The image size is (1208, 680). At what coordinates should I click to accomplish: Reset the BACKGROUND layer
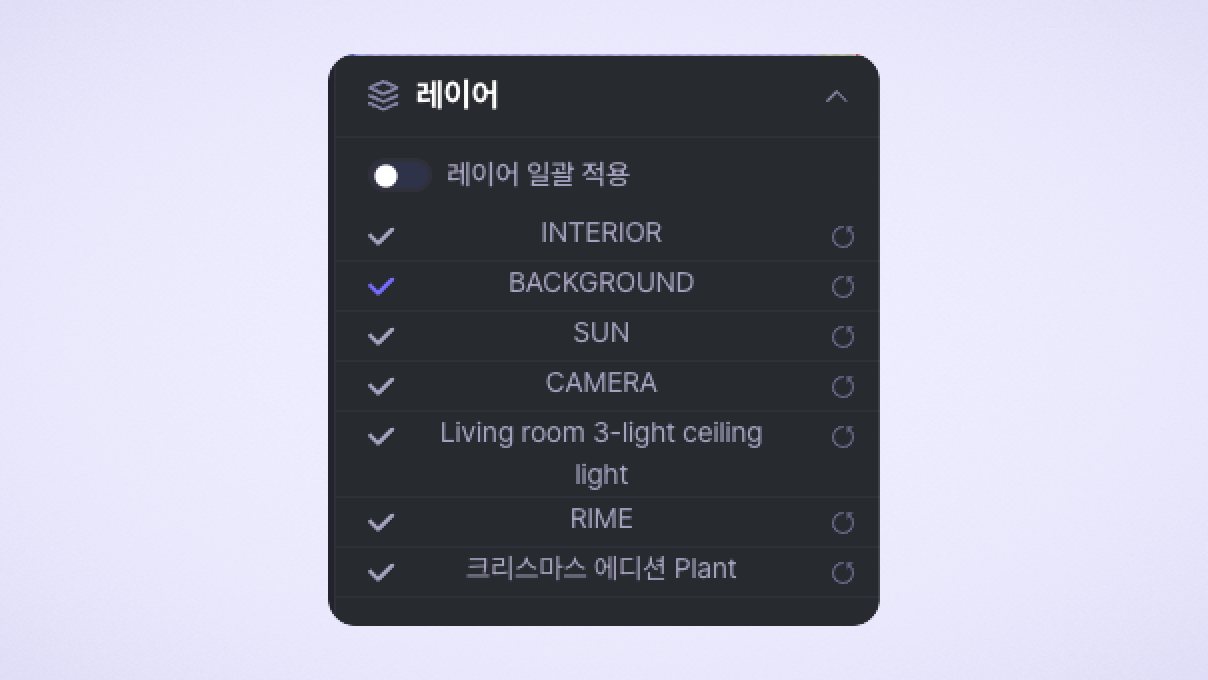[843, 287]
